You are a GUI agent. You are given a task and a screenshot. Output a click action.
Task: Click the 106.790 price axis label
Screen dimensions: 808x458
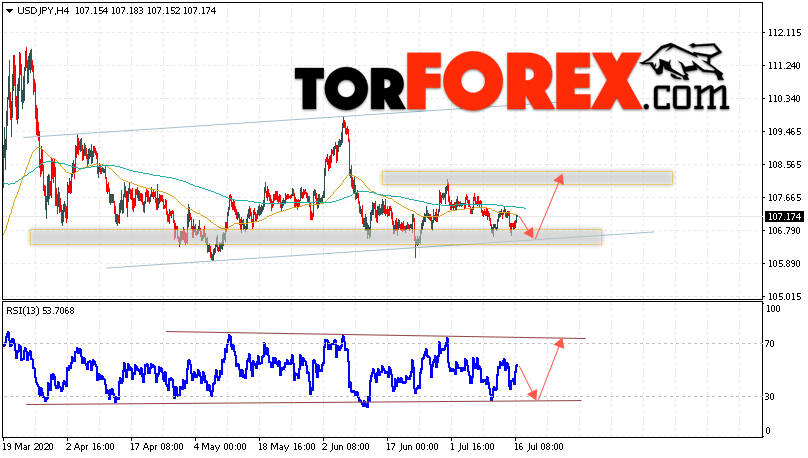point(784,230)
